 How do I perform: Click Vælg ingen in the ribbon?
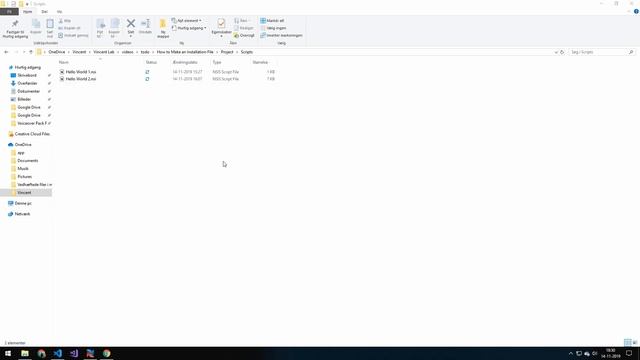(x=273, y=28)
